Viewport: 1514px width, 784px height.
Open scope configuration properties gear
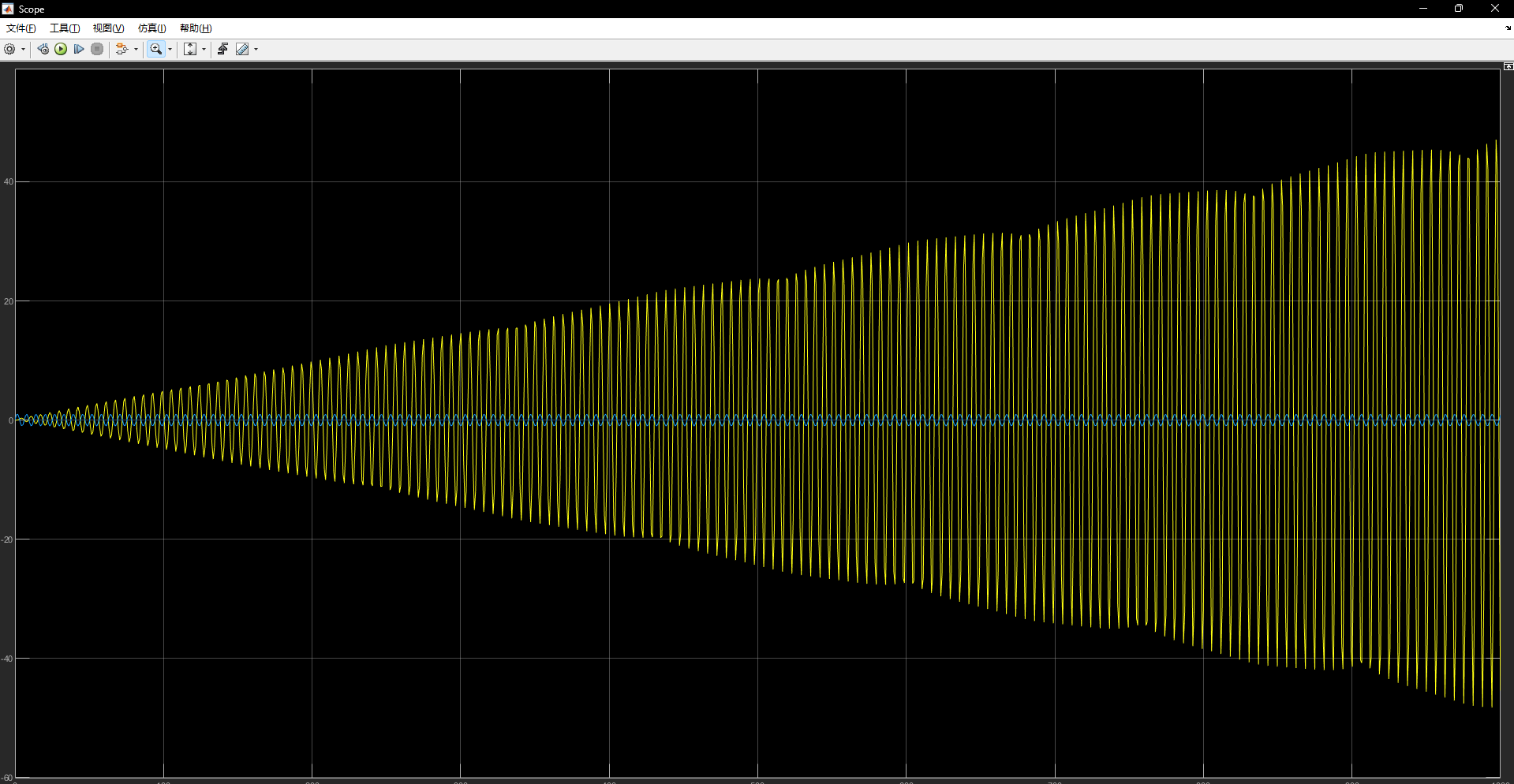click(9, 49)
